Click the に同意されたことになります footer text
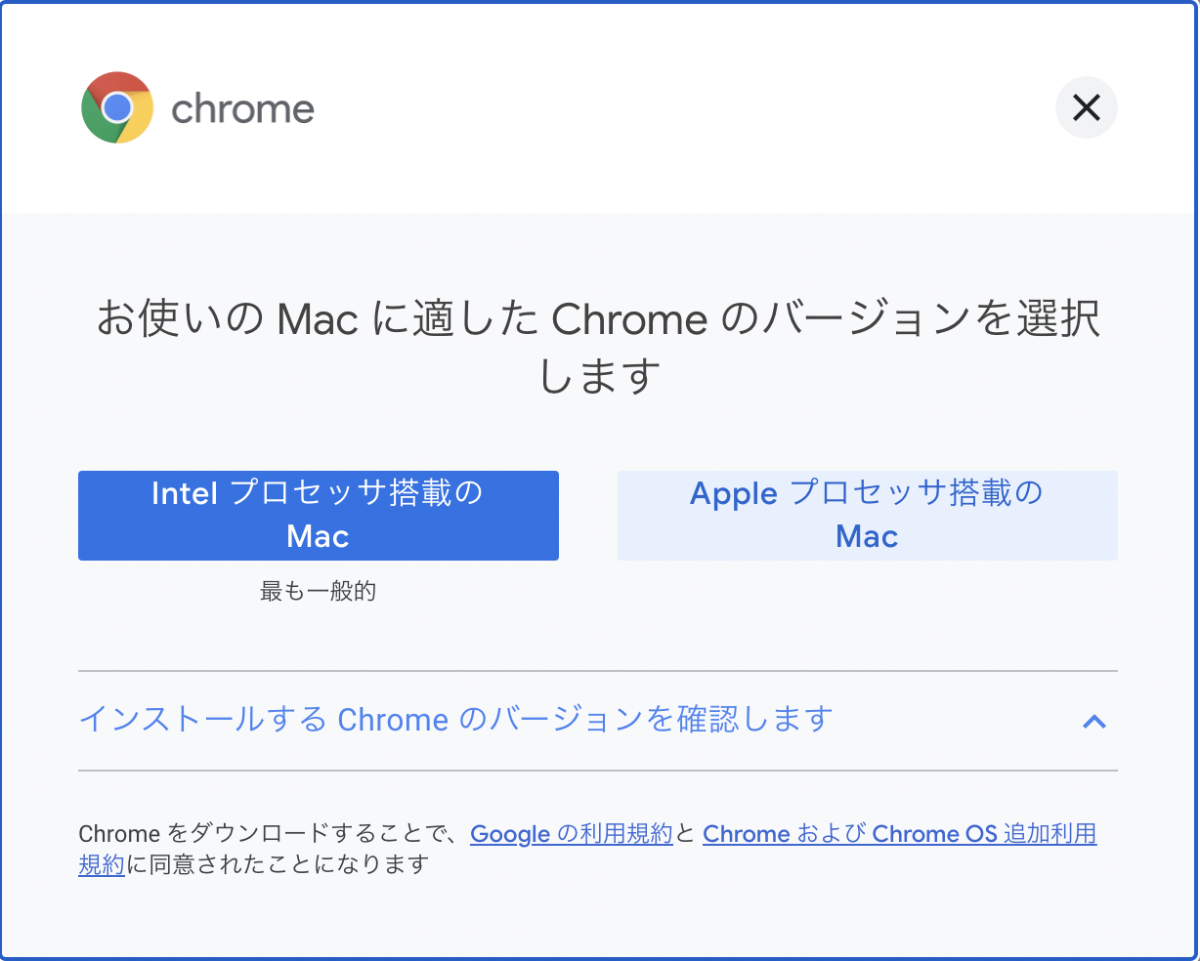This screenshot has width=1200, height=961. pyautogui.click(x=277, y=865)
